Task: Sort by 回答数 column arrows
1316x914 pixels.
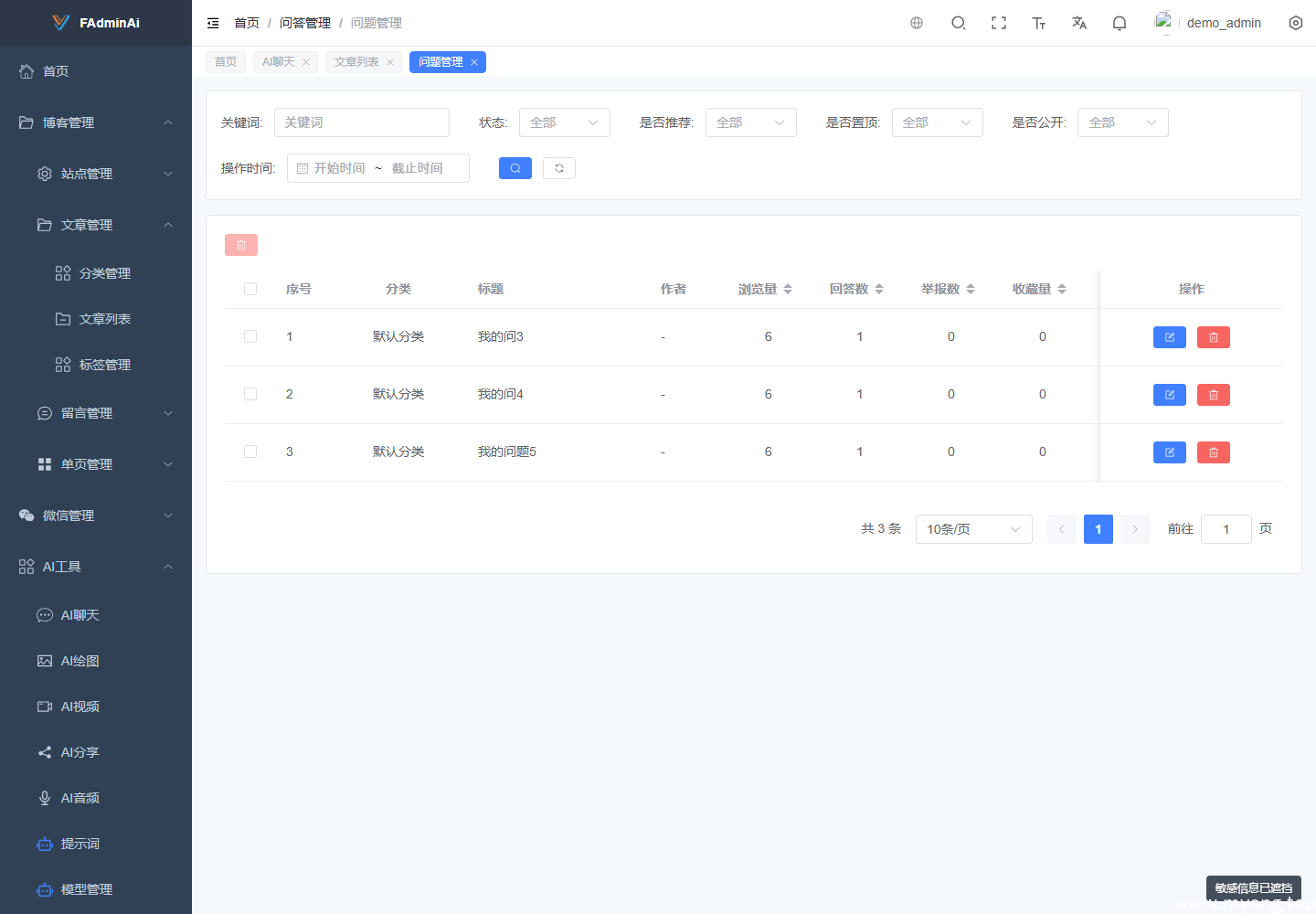Action: pos(879,289)
